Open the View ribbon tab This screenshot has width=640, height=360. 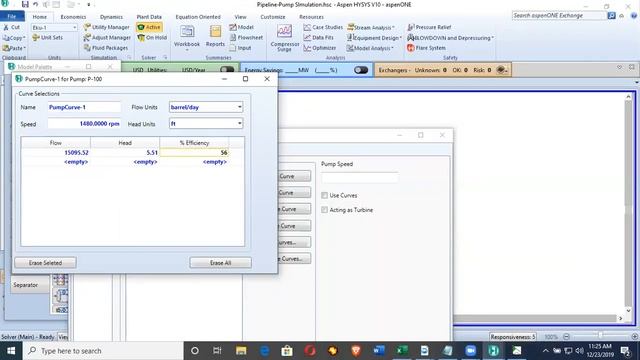pos(240,17)
